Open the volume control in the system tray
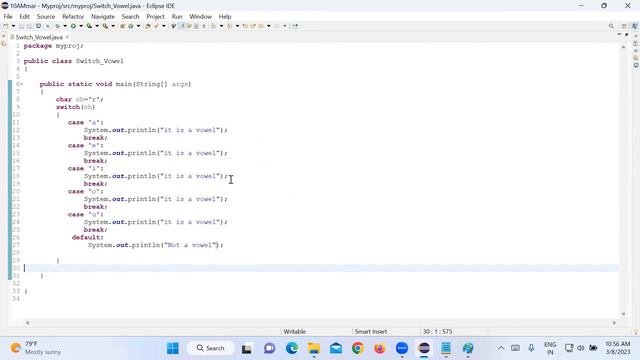The width and height of the screenshot is (640, 360). [581, 348]
